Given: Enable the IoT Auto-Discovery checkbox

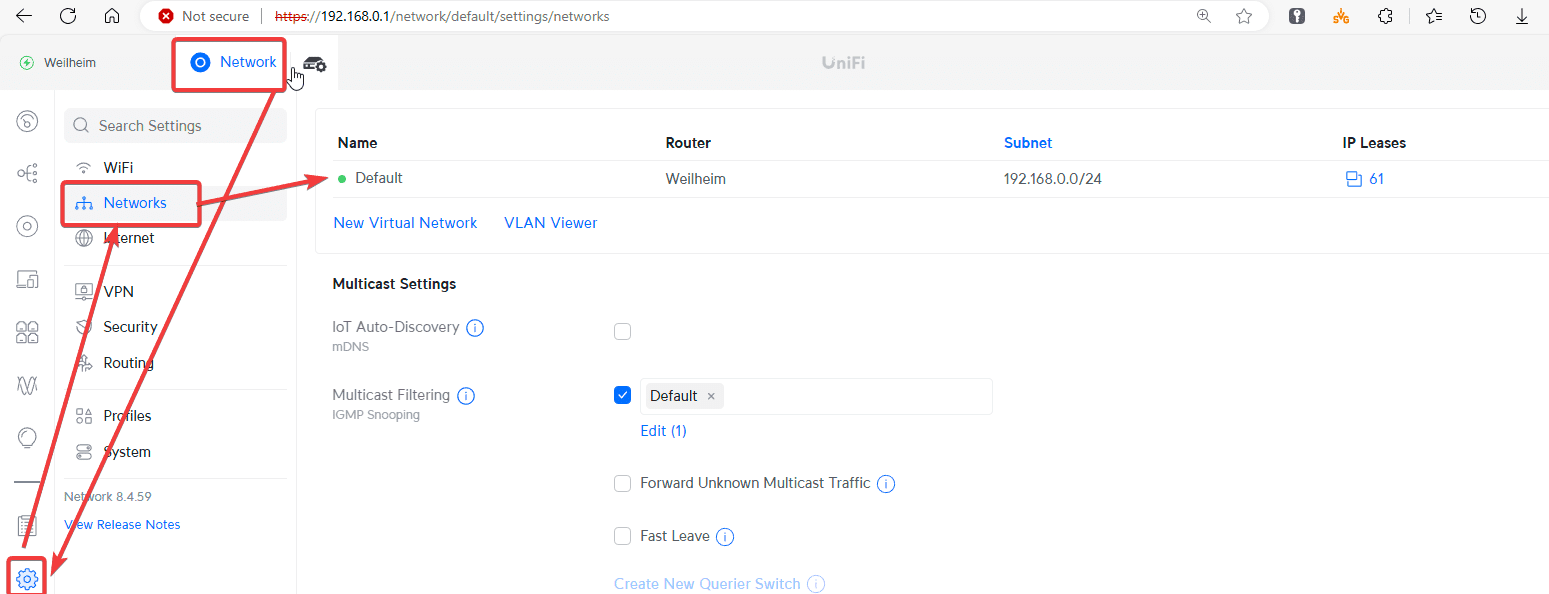Looking at the screenshot, I should click(622, 332).
